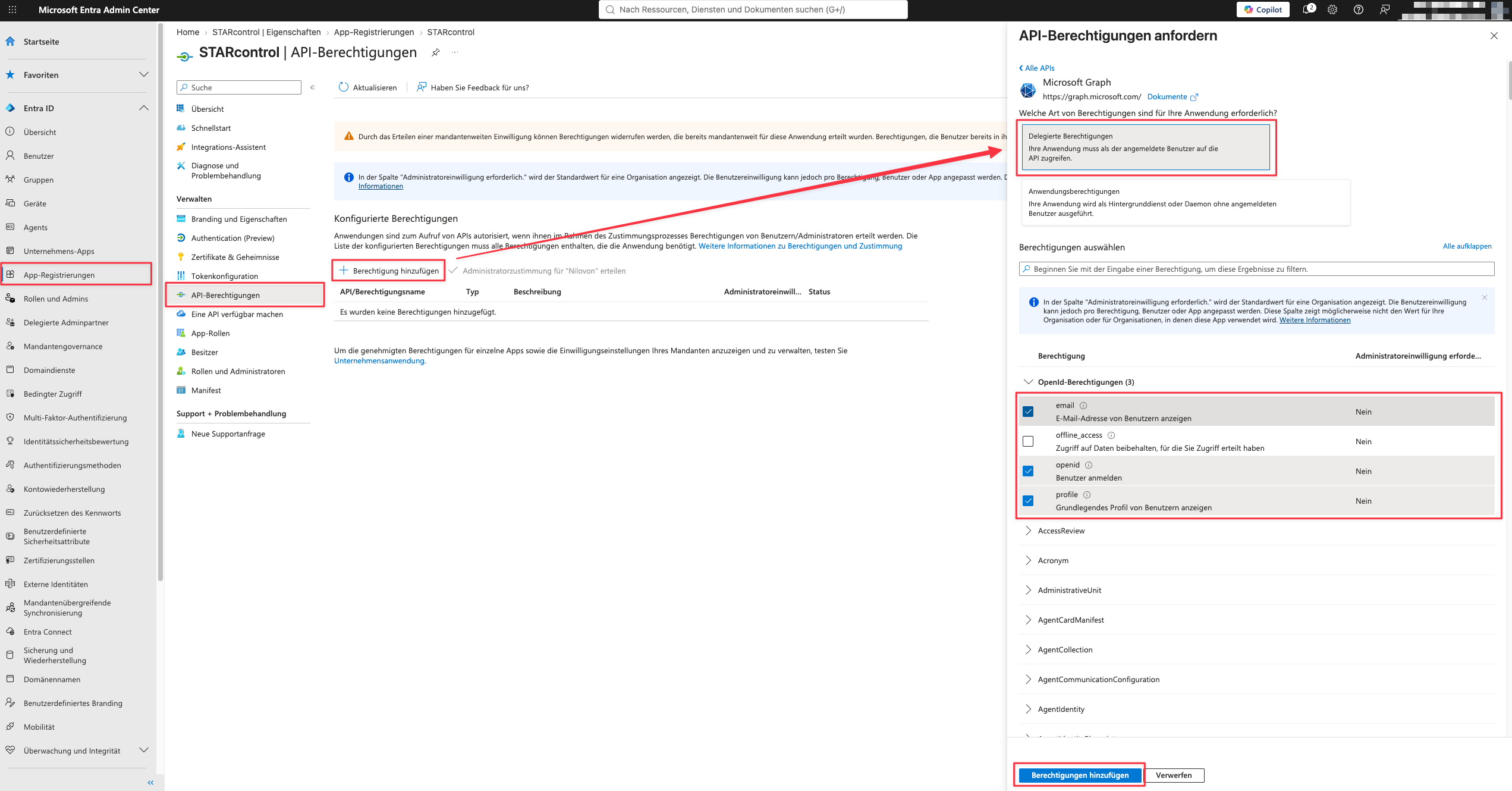This screenshot has height=791, width=1512.
Task: Open the app launcher grid icon
Action: (x=12, y=10)
